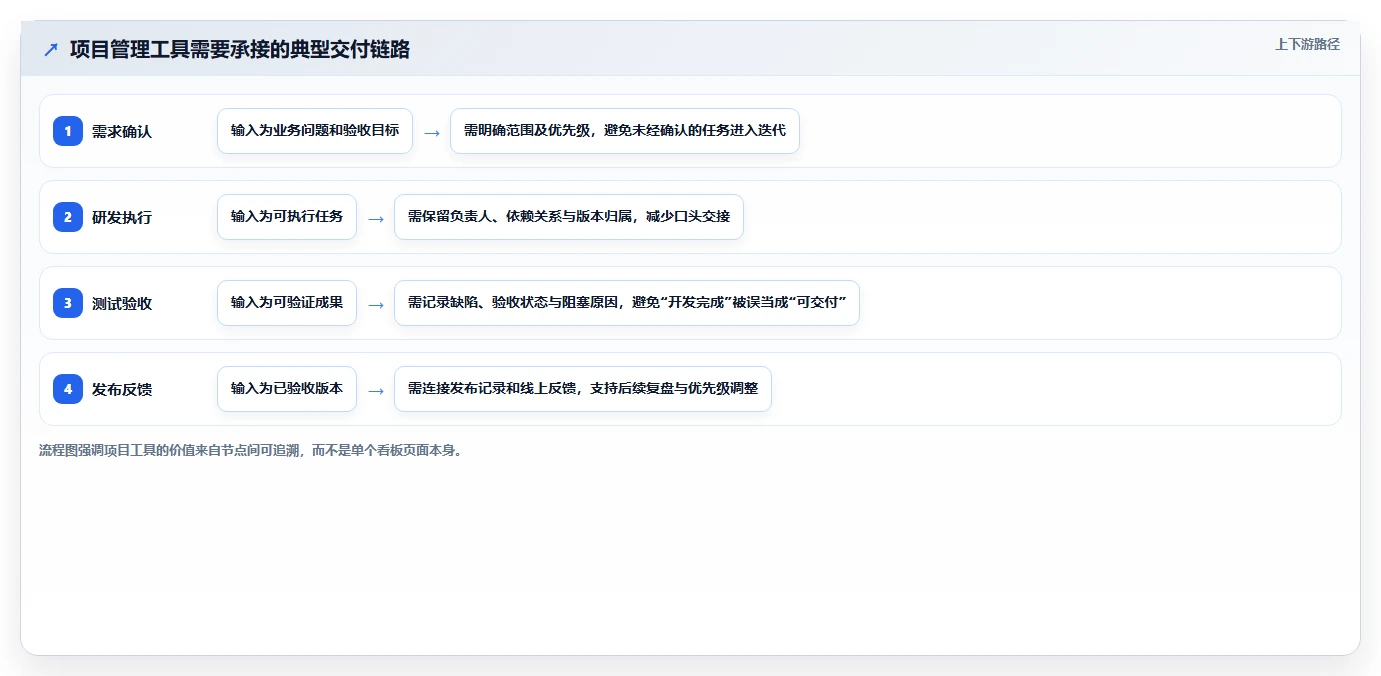Click step number badge 2
The height and width of the screenshot is (676, 1381).
click(68, 217)
